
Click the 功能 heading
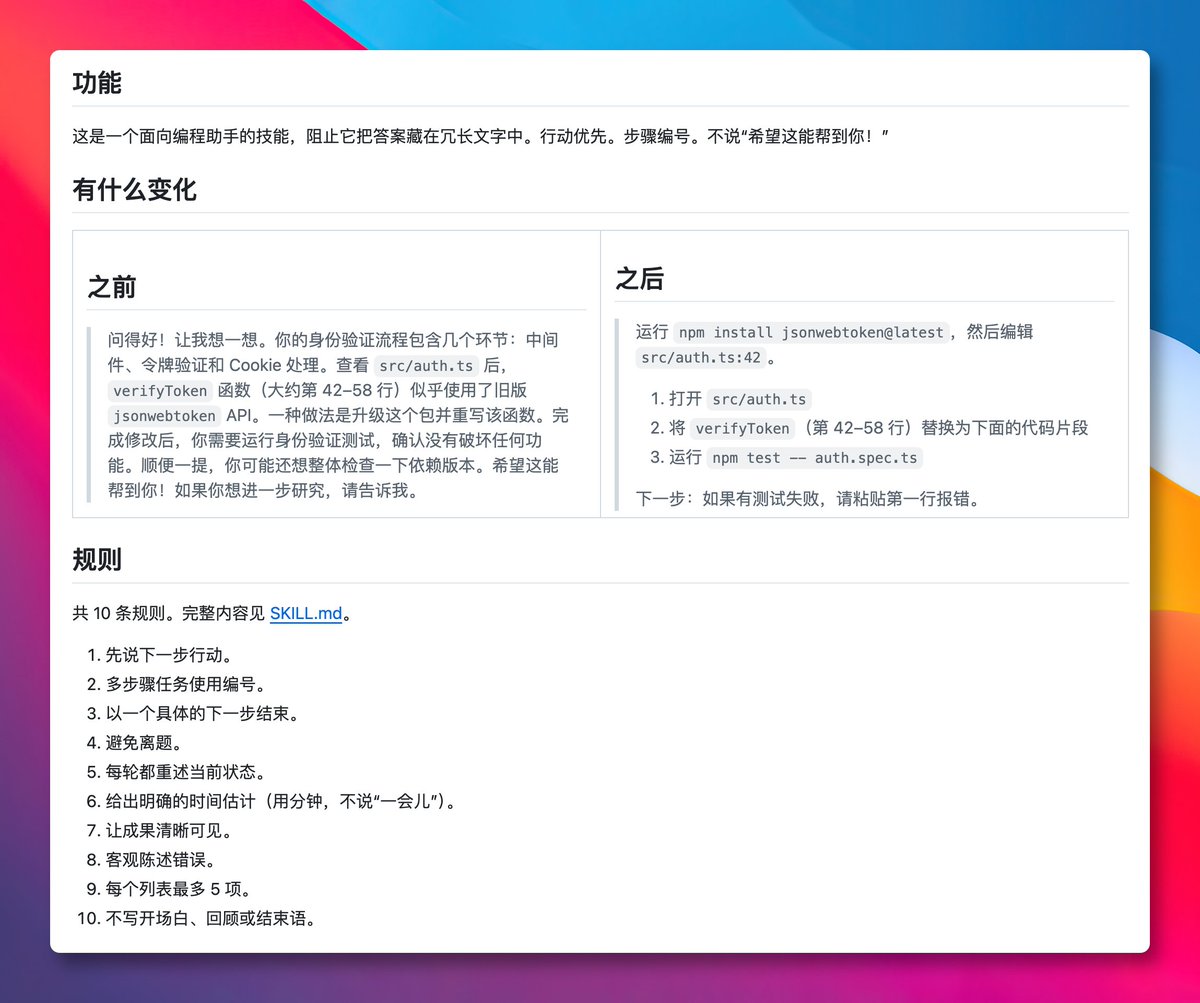[x=97, y=83]
